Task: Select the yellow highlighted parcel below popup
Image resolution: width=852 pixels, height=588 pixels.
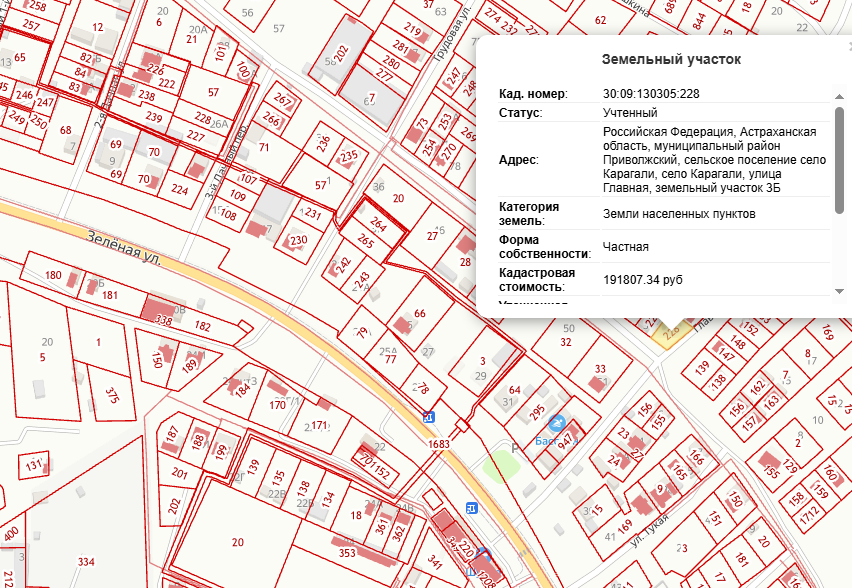Action: point(667,330)
